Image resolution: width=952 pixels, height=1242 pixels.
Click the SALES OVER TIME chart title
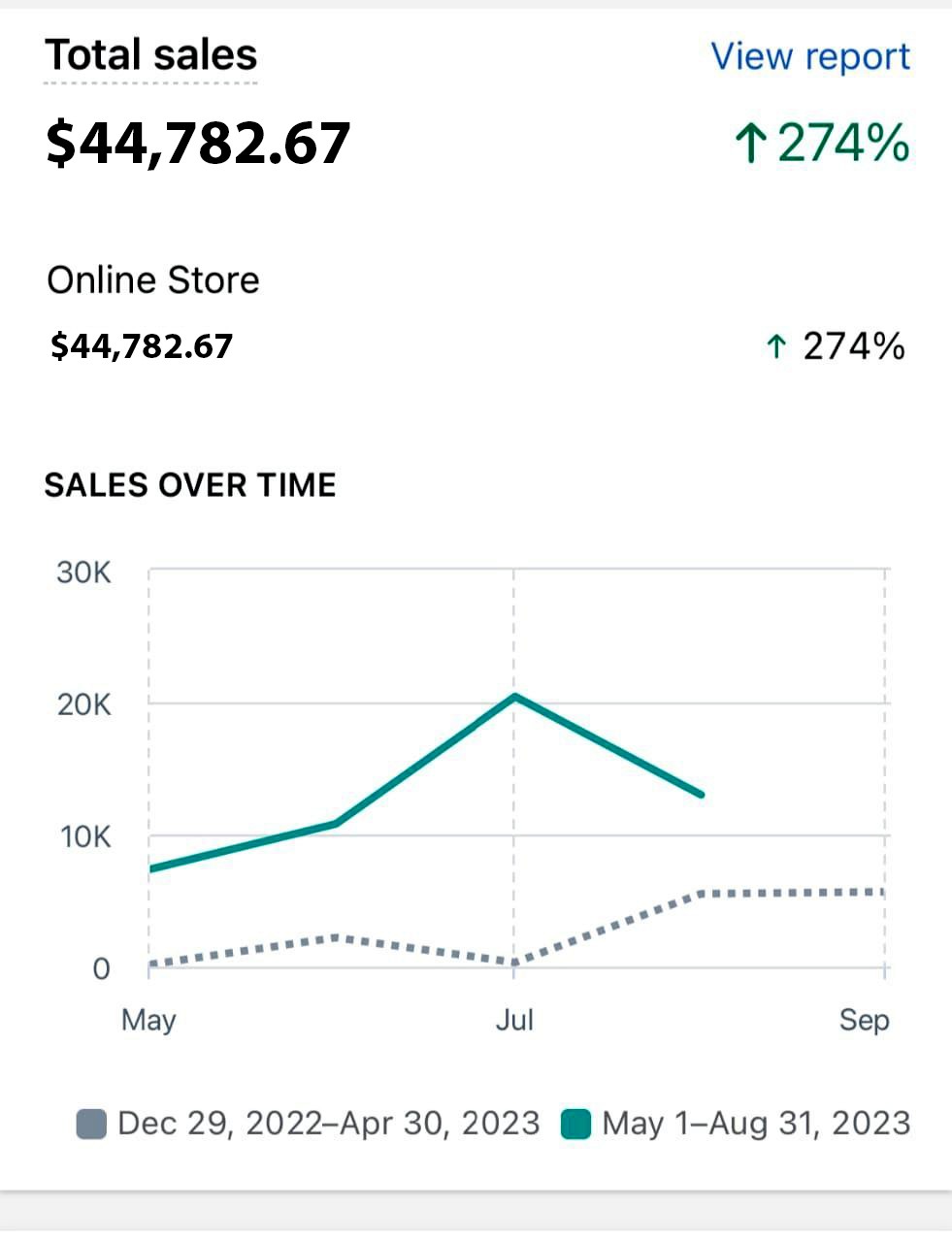[190, 485]
